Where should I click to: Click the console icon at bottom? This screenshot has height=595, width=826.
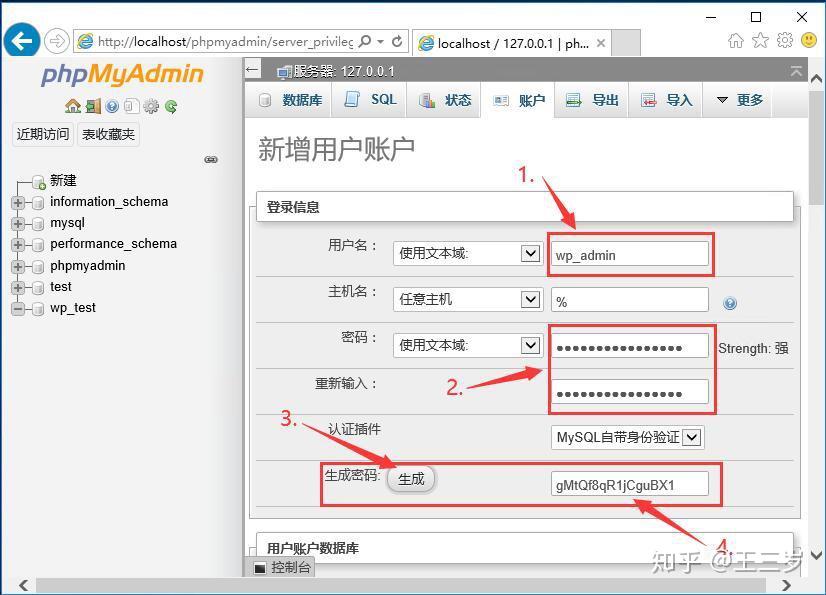(260, 568)
